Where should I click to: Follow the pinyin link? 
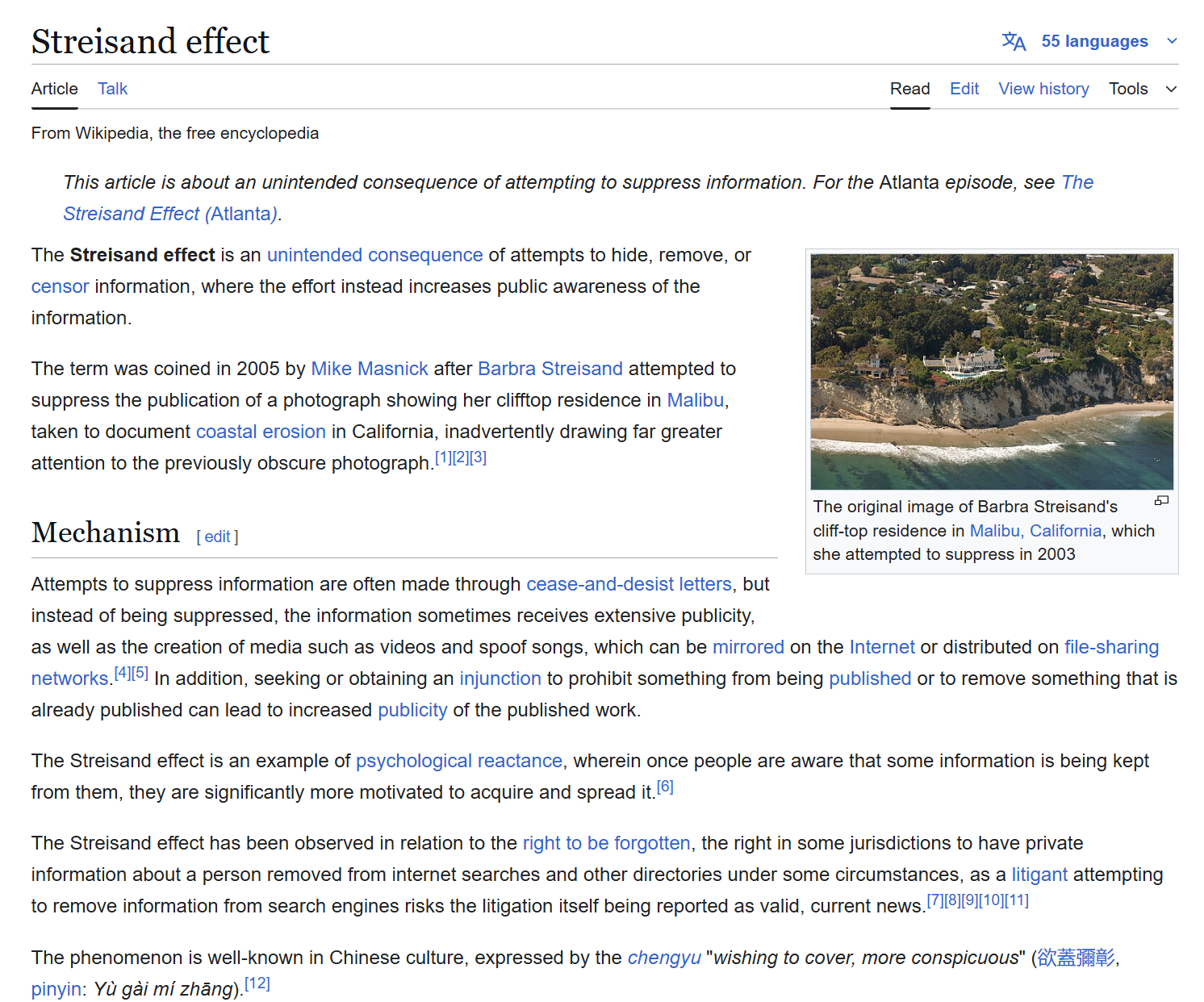[x=56, y=989]
